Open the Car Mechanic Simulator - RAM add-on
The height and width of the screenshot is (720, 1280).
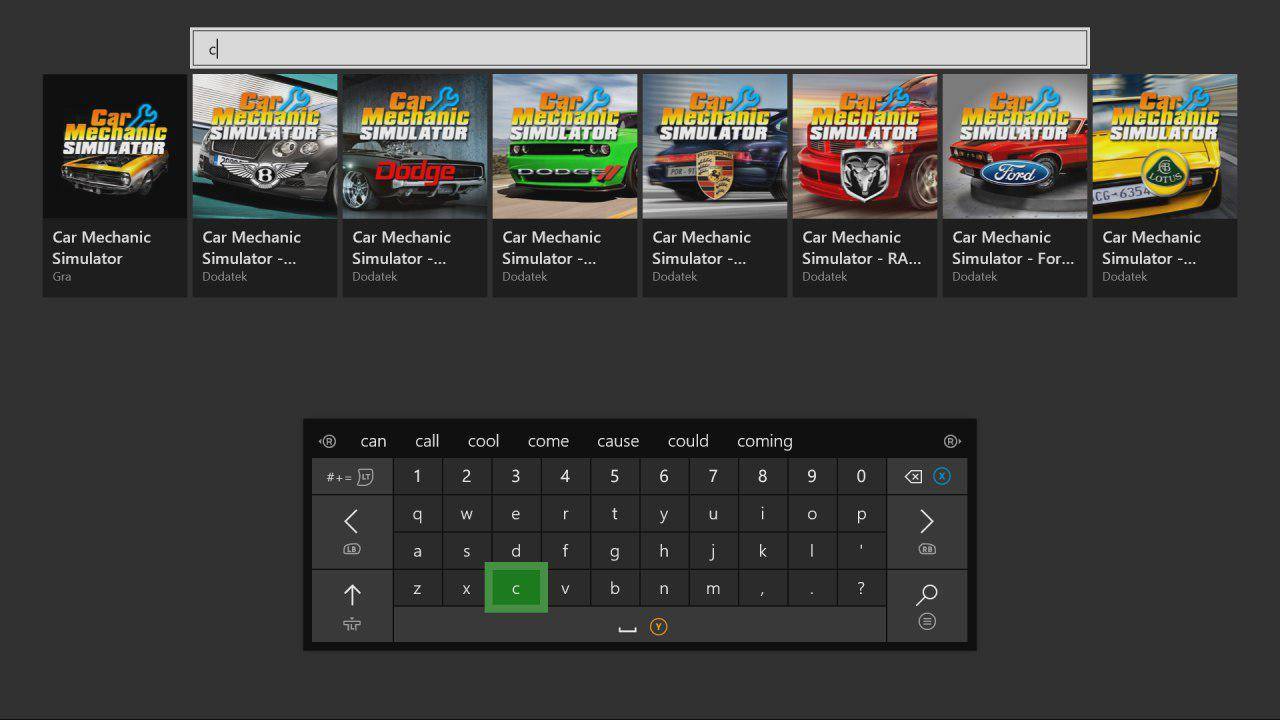865,185
